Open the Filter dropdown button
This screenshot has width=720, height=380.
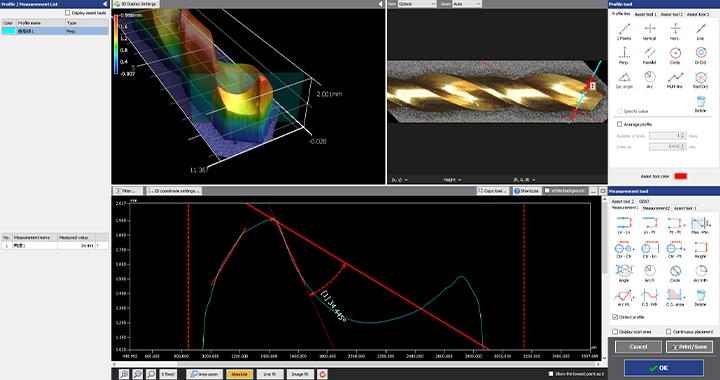pyautogui.click(x=128, y=190)
